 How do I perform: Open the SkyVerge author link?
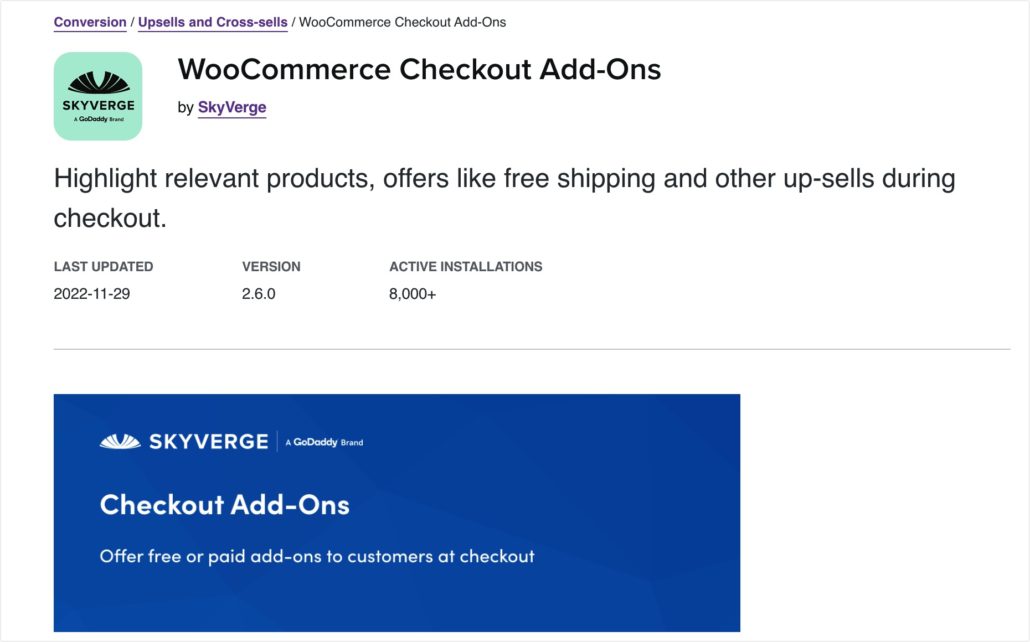pyautogui.click(x=232, y=107)
